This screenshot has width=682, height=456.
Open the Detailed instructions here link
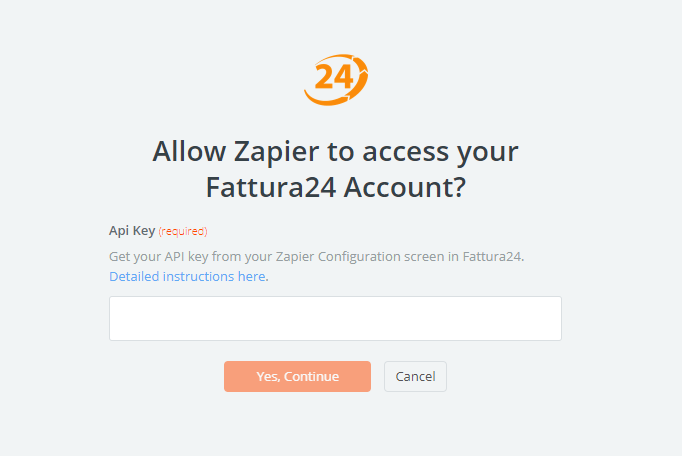(x=187, y=276)
